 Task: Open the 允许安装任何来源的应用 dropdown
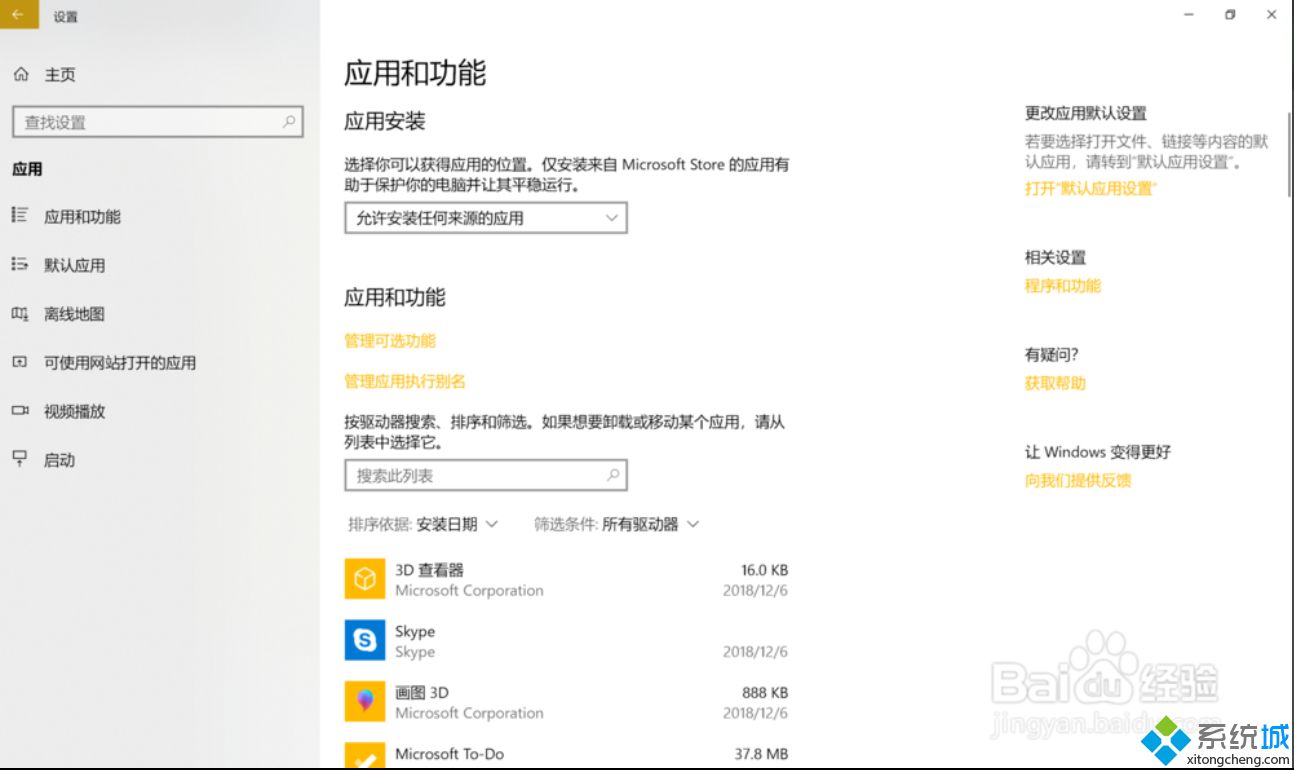(486, 218)
